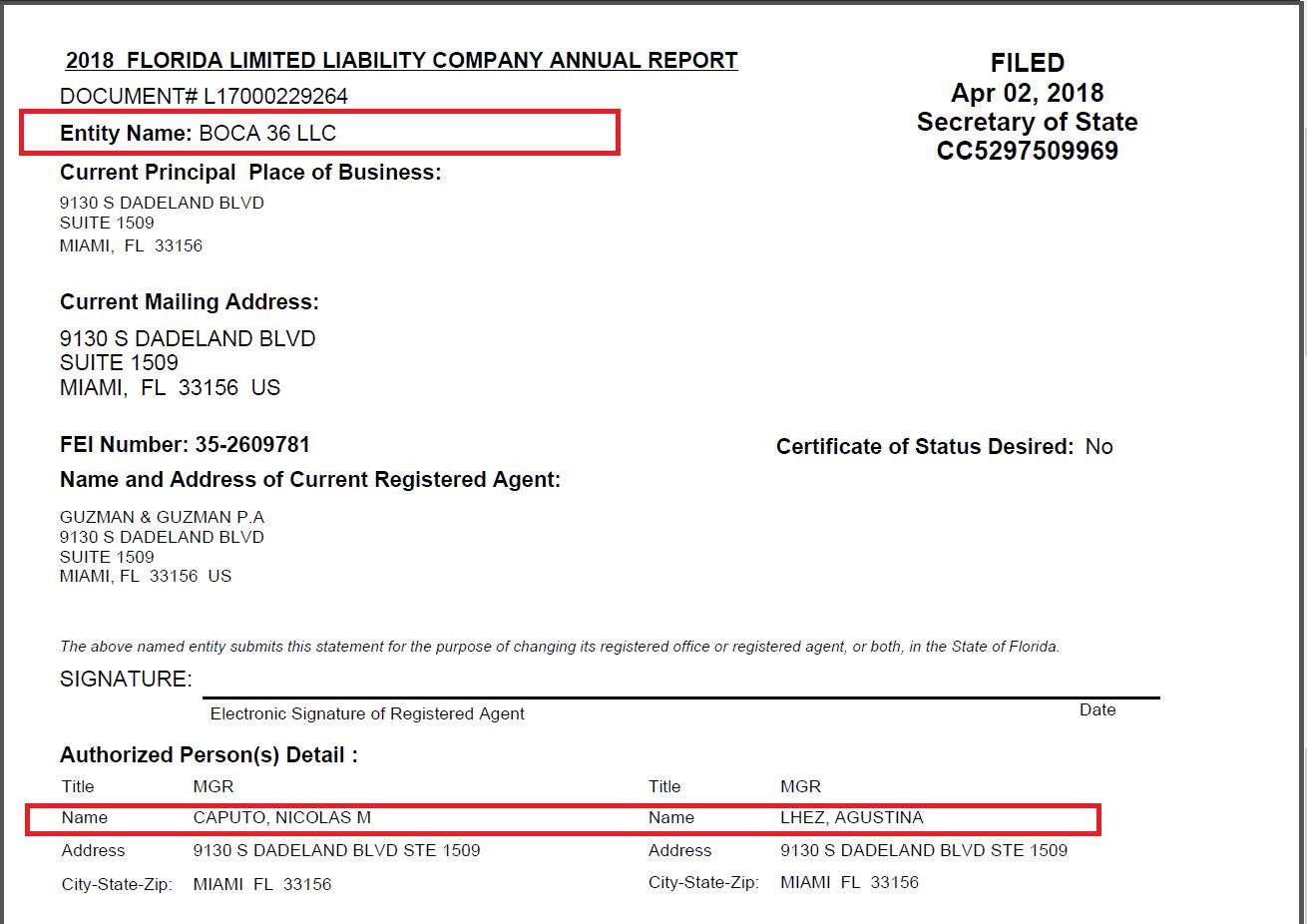Click the Authorized Person(s) Detail heading
The width and height of the screenshot is (1307, 924).
click(x=209, y=755)
